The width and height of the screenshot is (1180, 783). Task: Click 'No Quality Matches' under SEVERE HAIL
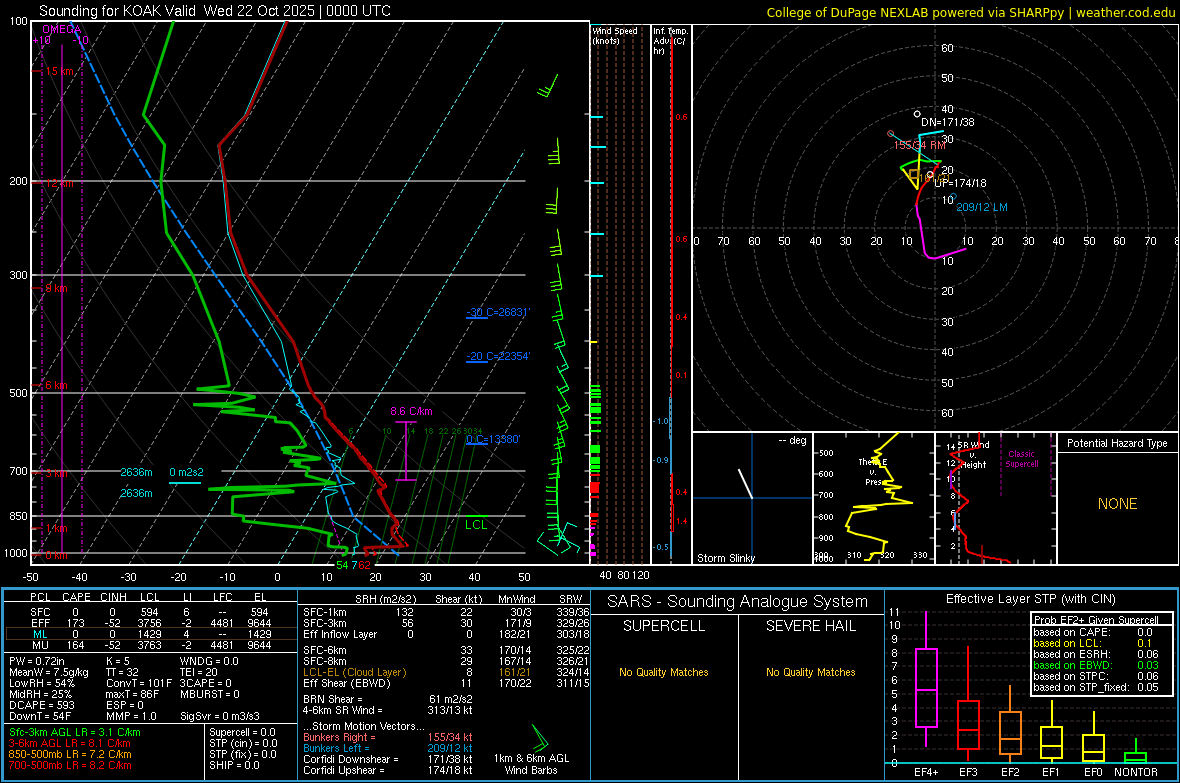(x=810, y=672)
